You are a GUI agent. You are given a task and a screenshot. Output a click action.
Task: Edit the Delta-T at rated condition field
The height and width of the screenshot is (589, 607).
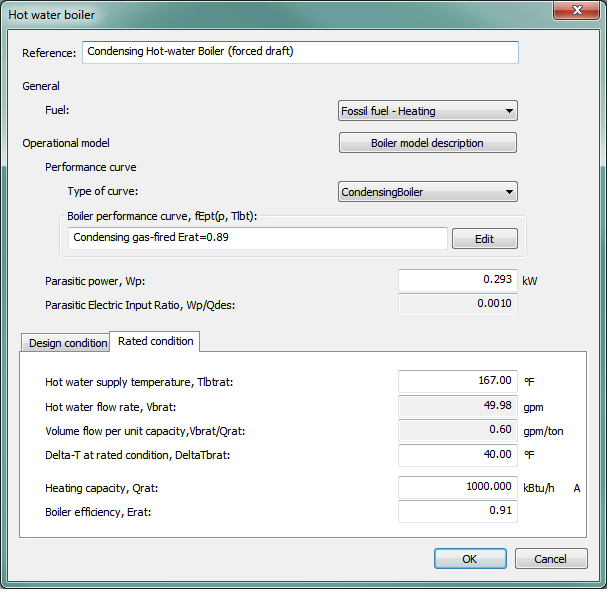coord(457,455)
